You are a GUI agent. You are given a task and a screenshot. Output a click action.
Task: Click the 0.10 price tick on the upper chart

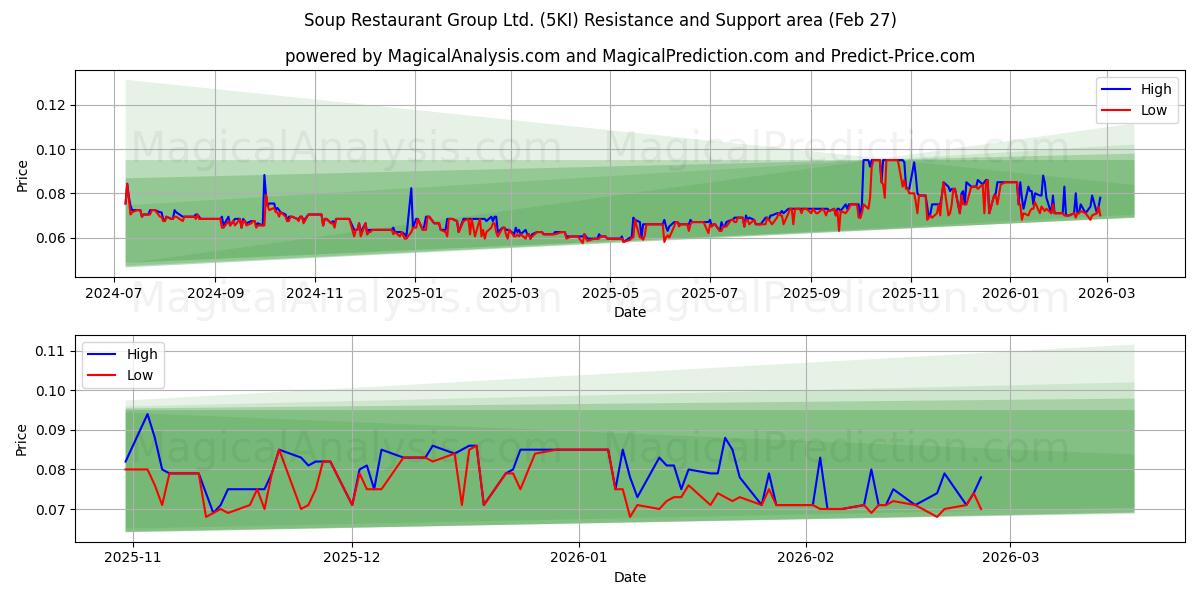[x=52, y=150]
